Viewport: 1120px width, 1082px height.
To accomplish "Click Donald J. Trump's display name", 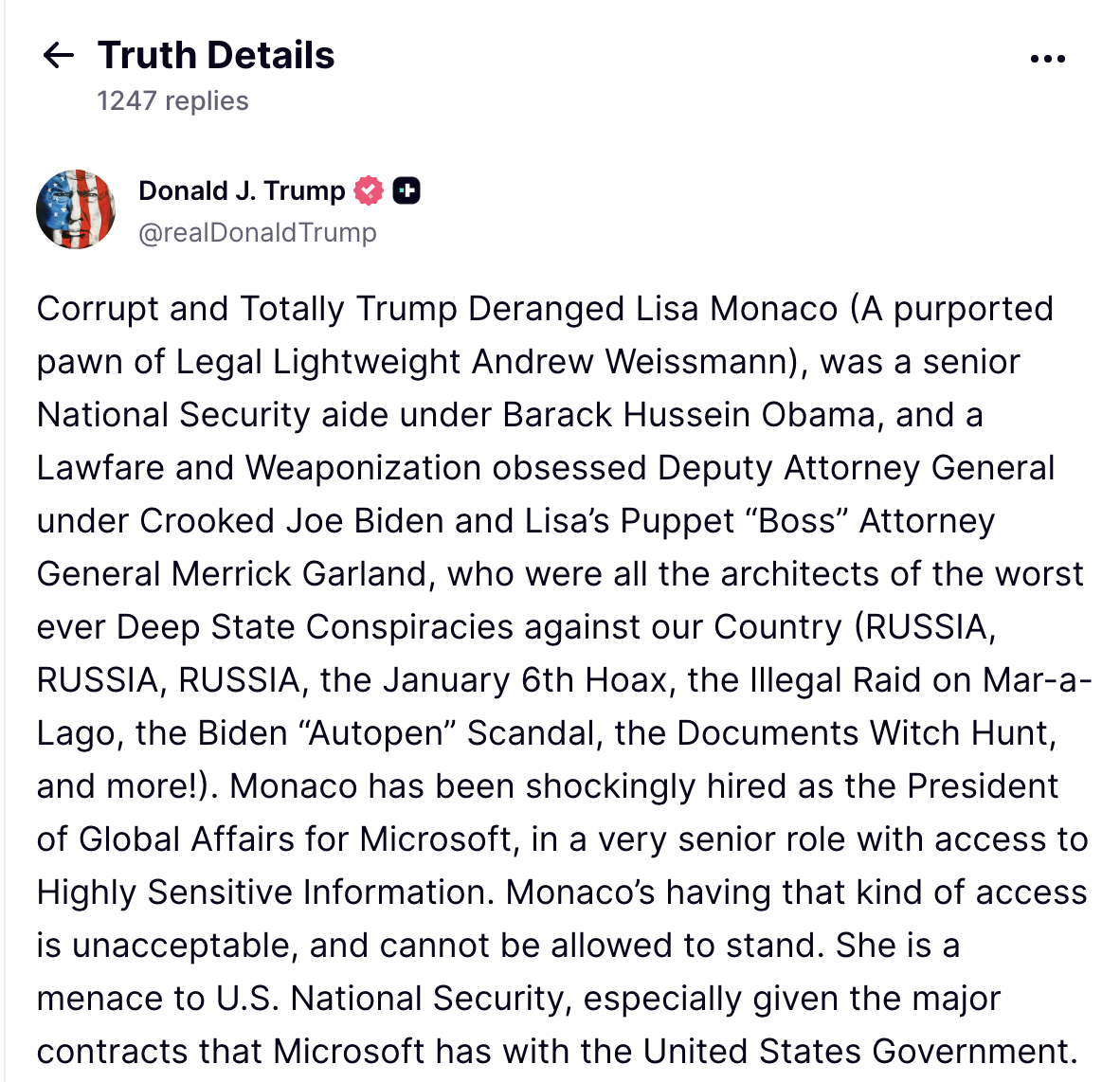I will tap(243, 189).
